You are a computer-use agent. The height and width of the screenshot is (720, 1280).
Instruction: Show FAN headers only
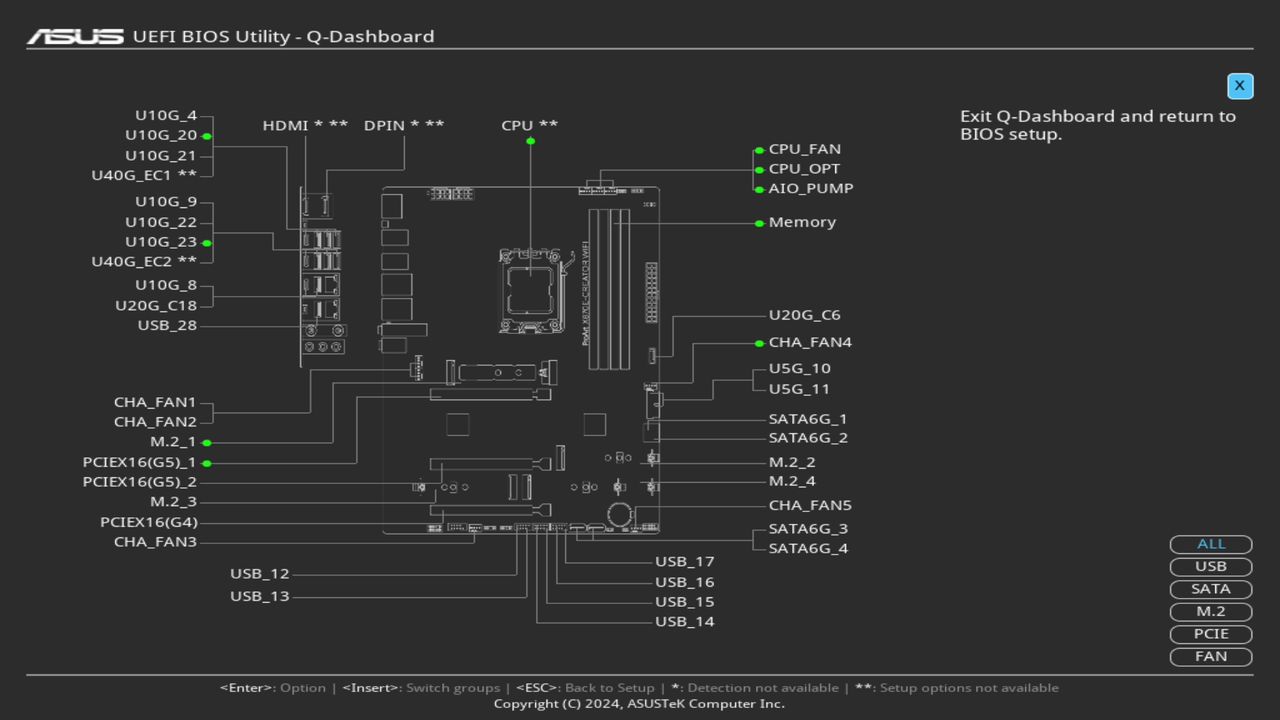[x=1211, y=657]
